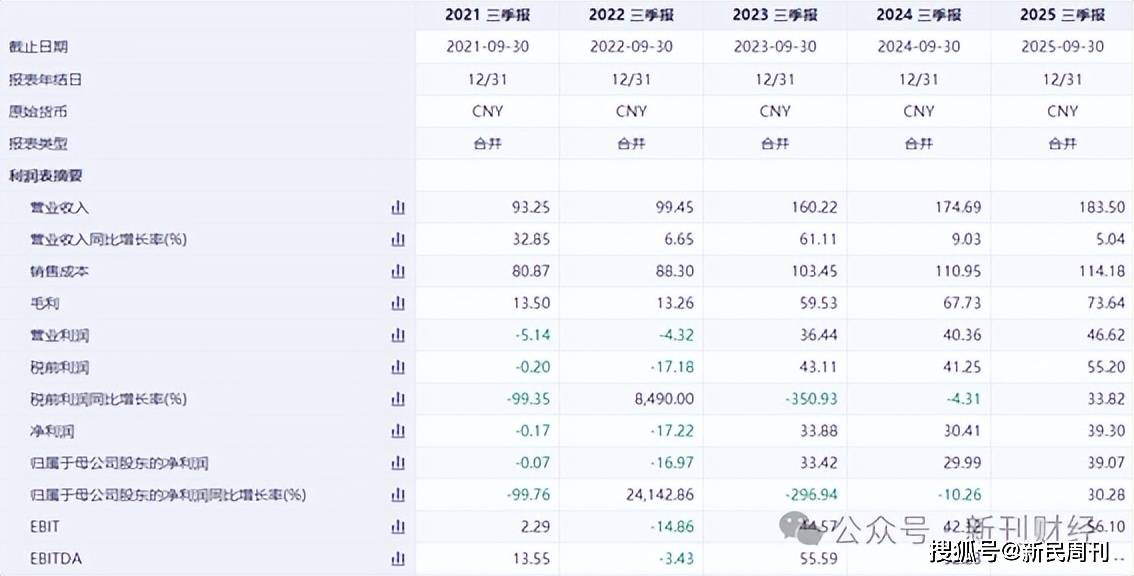Image resolution: width=1134 pixels, height=576 pixels.
Task: Open the 毛利 trend chart icon
Action: point(398,304)
